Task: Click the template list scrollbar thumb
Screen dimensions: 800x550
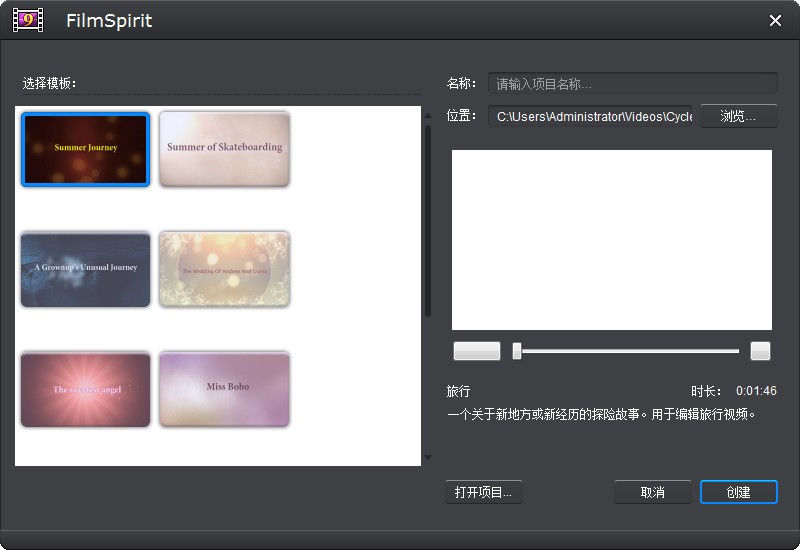Action: [428, 221]
